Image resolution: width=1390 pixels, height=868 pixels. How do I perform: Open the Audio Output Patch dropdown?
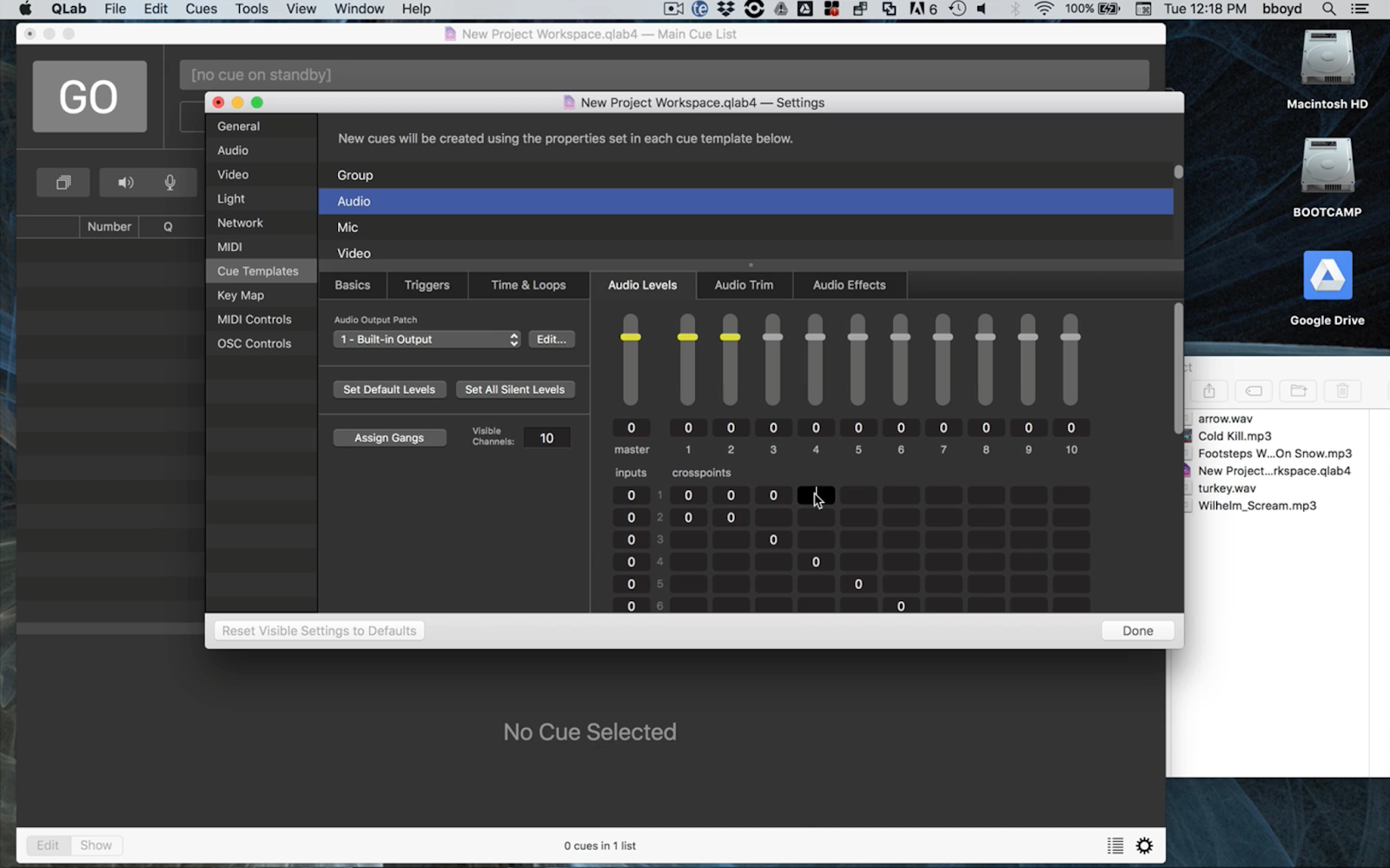(427, 339)
